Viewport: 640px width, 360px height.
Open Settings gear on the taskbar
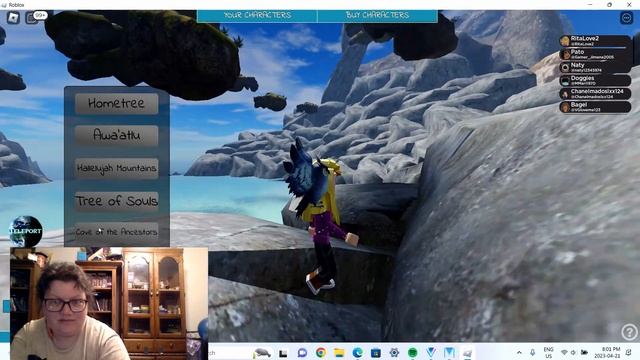(x=394, y=353)
